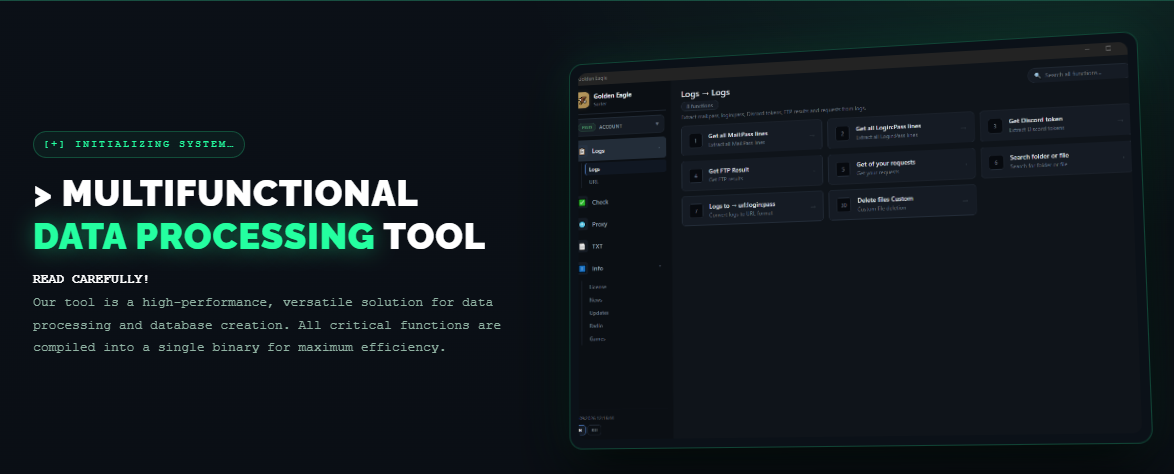The image size is (1174, 474).
Task: Click the TXT document icon
Action: click(x=583, y=246)
